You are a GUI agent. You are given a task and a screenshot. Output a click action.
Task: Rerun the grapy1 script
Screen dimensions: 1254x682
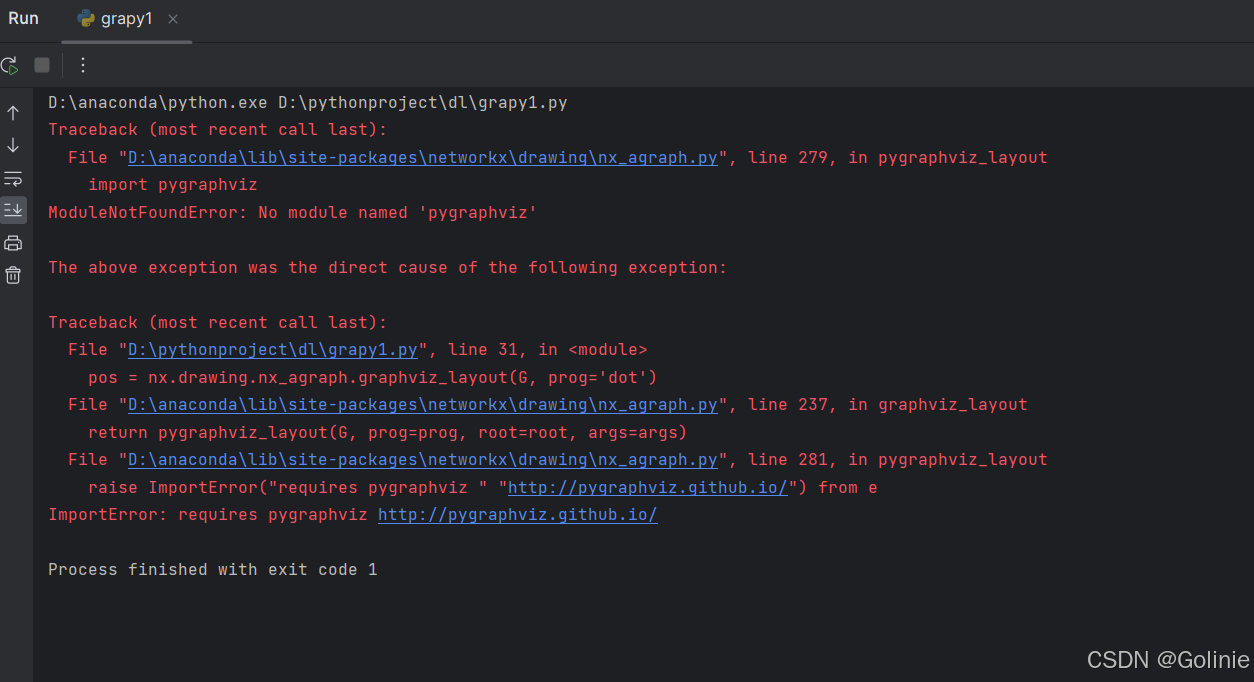[10, 64]
